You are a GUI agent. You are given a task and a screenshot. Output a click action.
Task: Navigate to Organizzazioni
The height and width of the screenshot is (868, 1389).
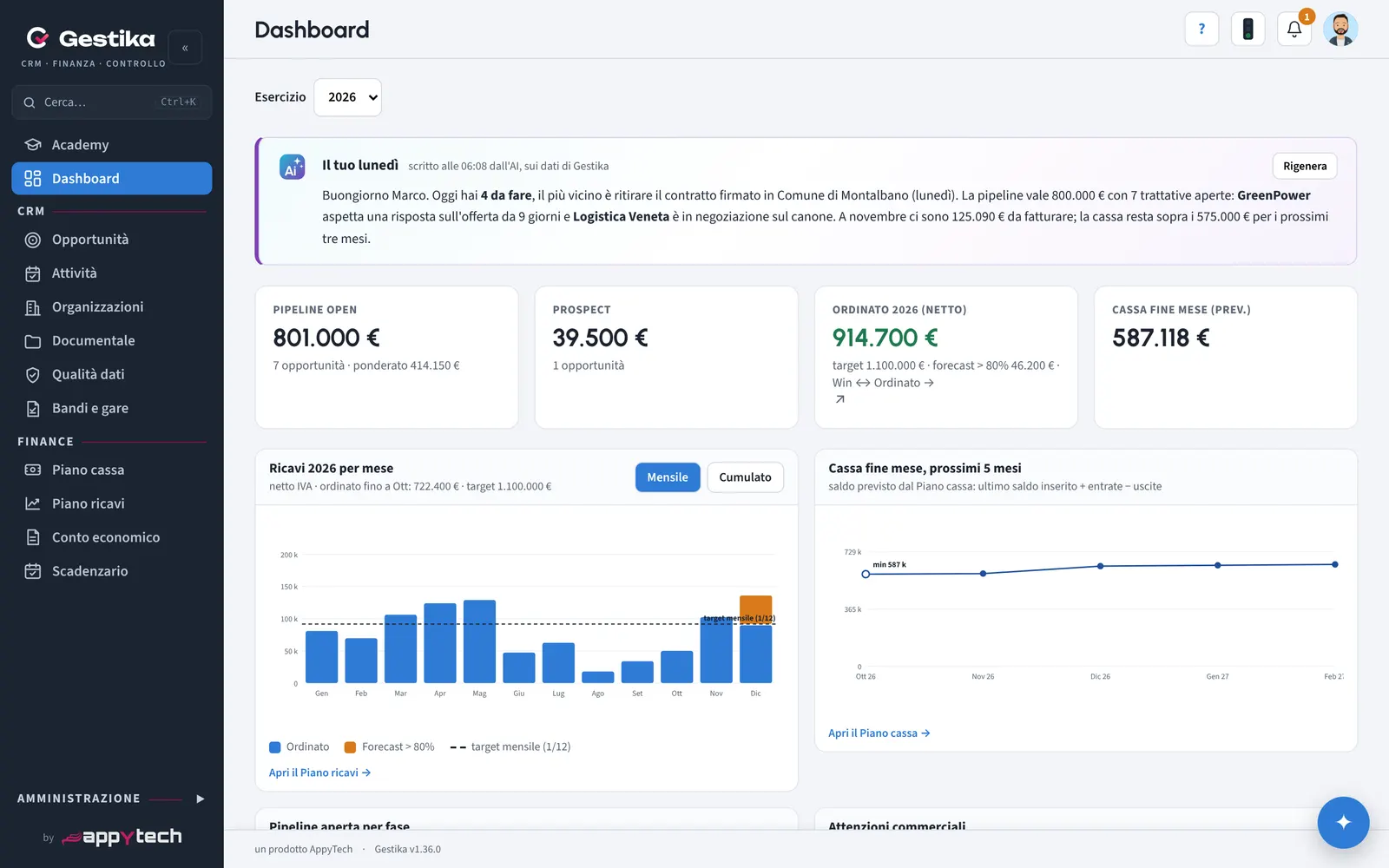[112, 307]
